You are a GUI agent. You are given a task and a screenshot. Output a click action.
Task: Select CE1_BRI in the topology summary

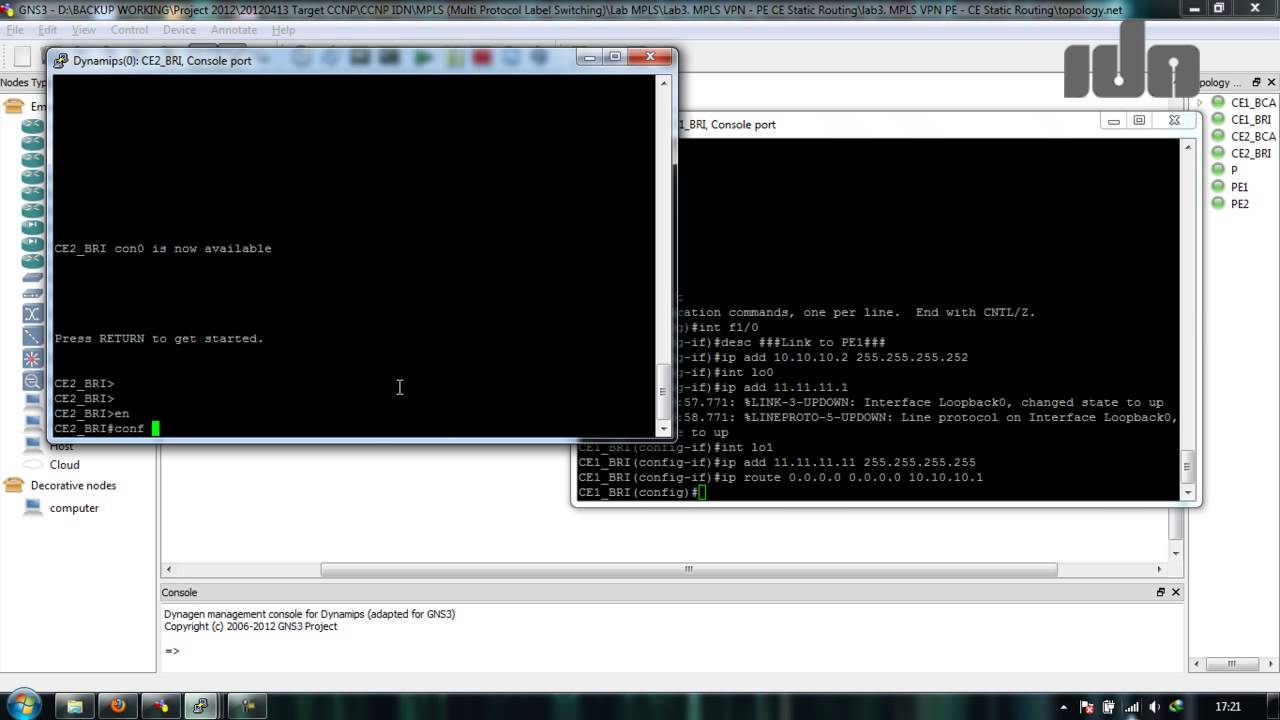pos(1251,119)
